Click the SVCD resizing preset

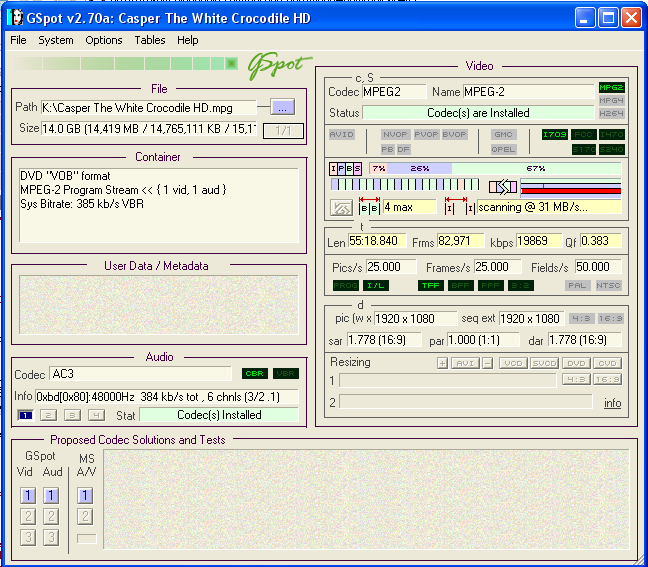(x=544, y=364)
